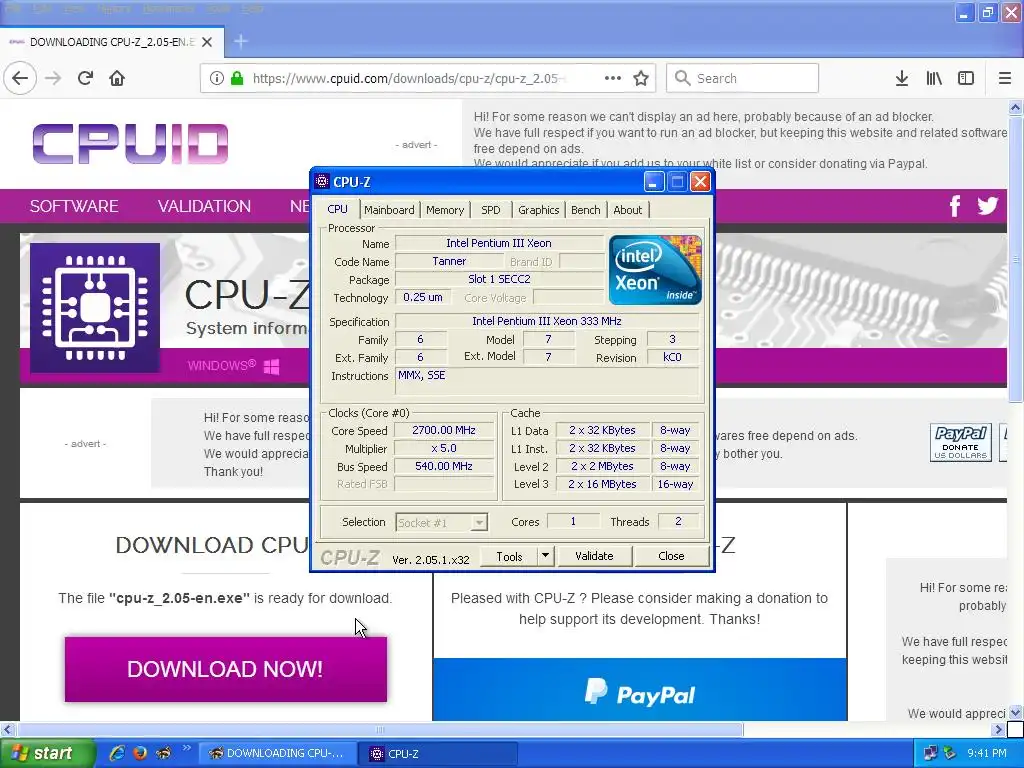This screenshot has height=768, width=1024.
Task: Open the SPD tab
Action: click(490, 210)
